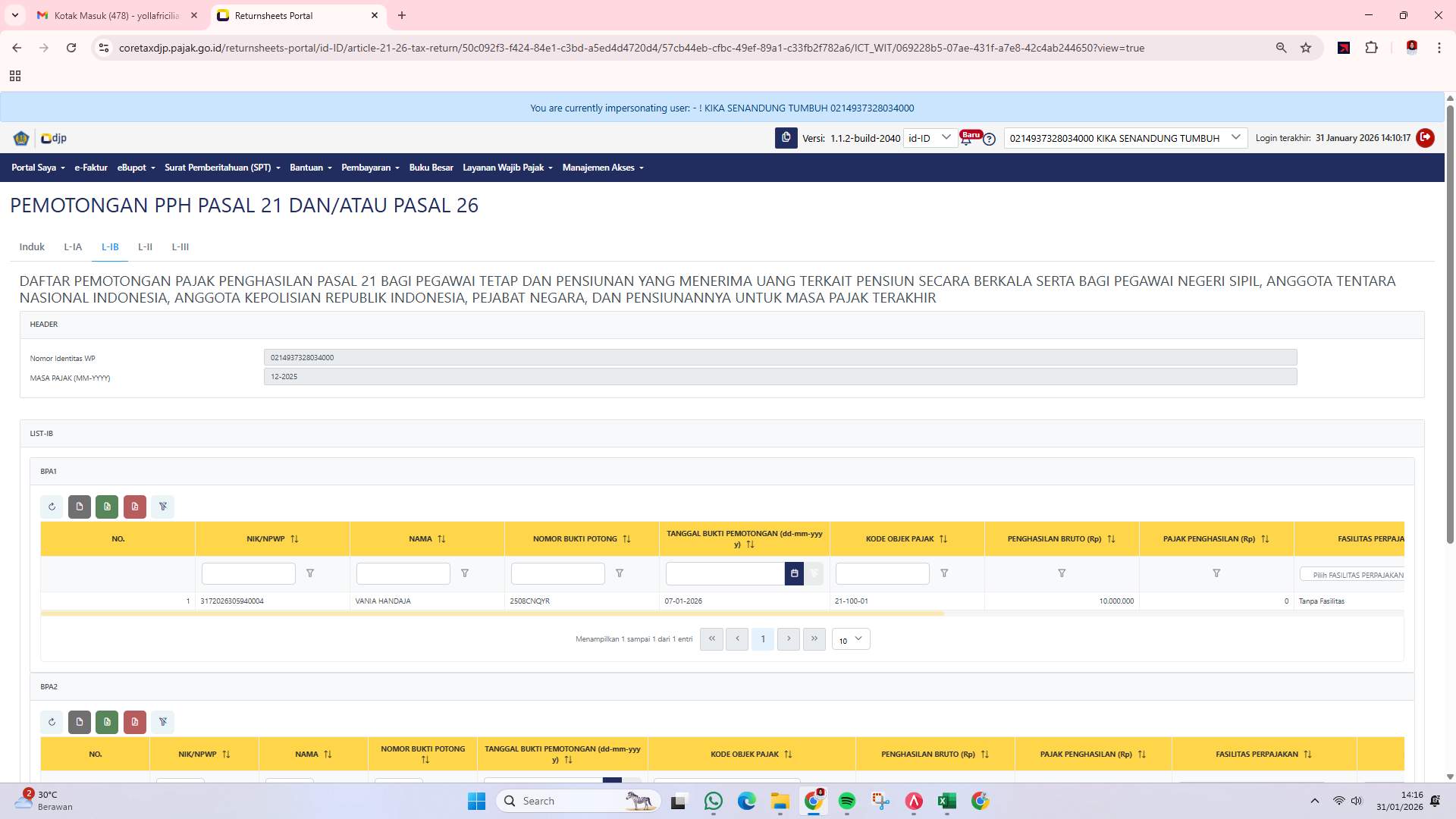
Task: Open the help question mark icon
Action: coord(990,139)
